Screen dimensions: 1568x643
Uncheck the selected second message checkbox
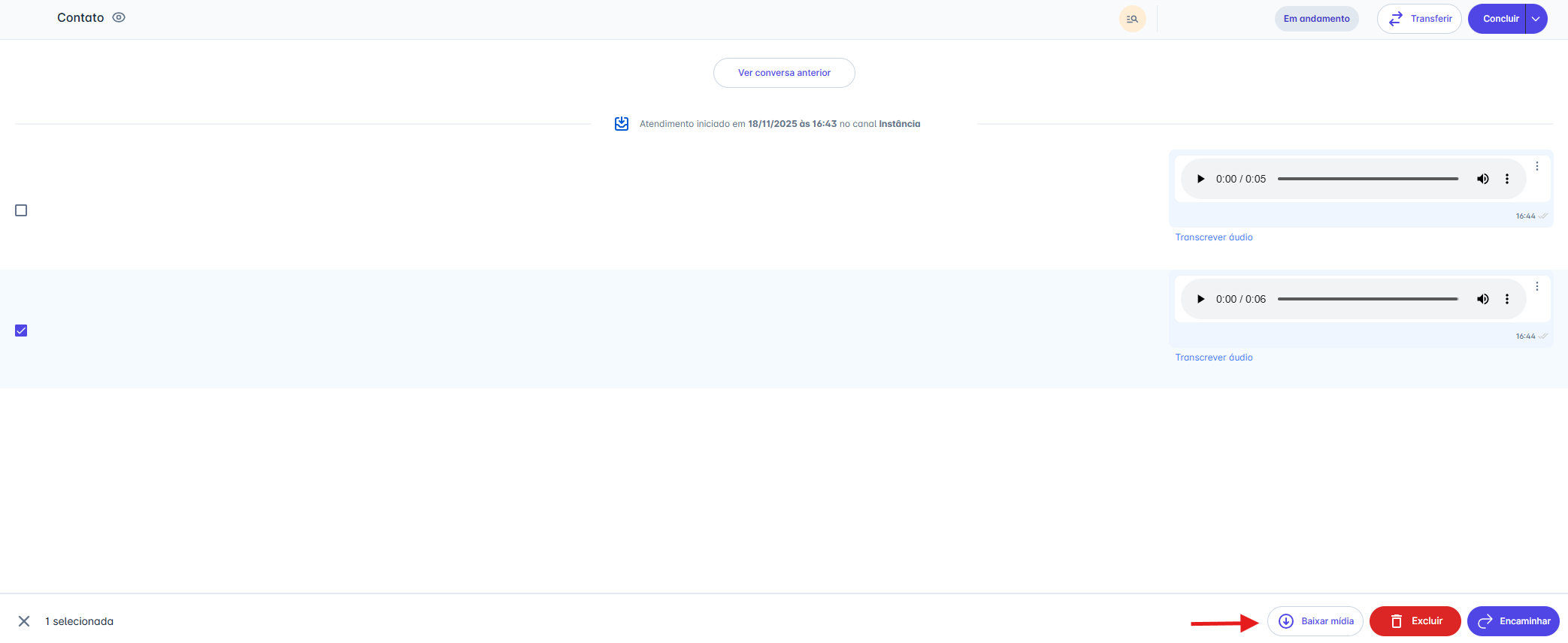[x=21, y=331]
